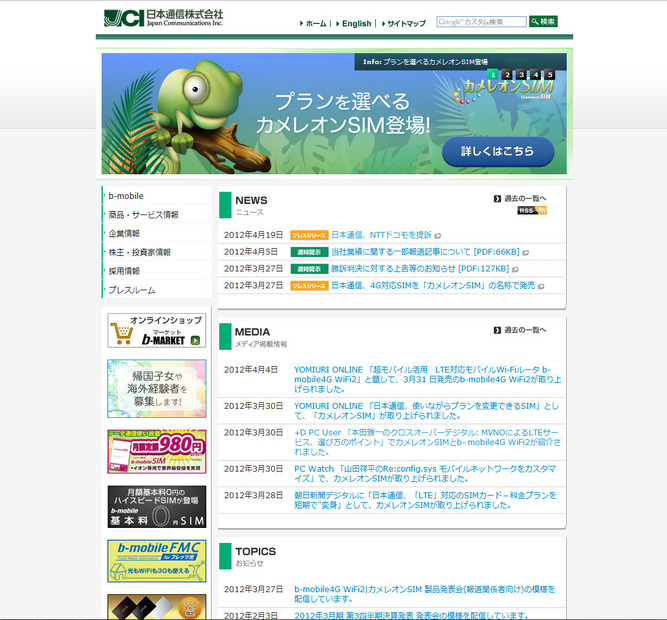This screenshot has width=667, height=620.
Task: Click プレスリリース tag on カメレオンSIM news row
Action: pos(309,286)
